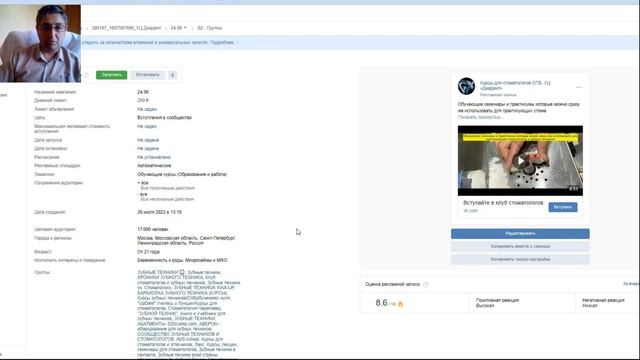This screenshot has height=360, width=640.
Task: Select the '02 - Группы' breadcrumb item
Action: tap(210, 28)
